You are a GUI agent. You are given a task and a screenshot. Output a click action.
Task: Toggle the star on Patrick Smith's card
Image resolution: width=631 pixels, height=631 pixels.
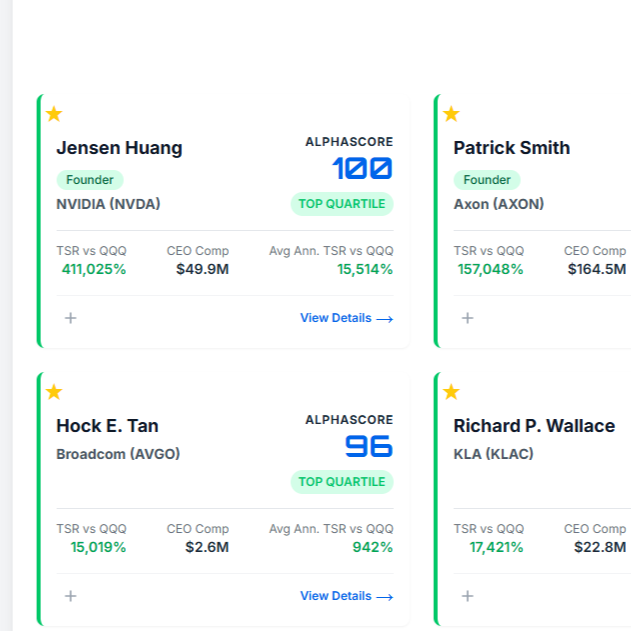coord(451,114)
